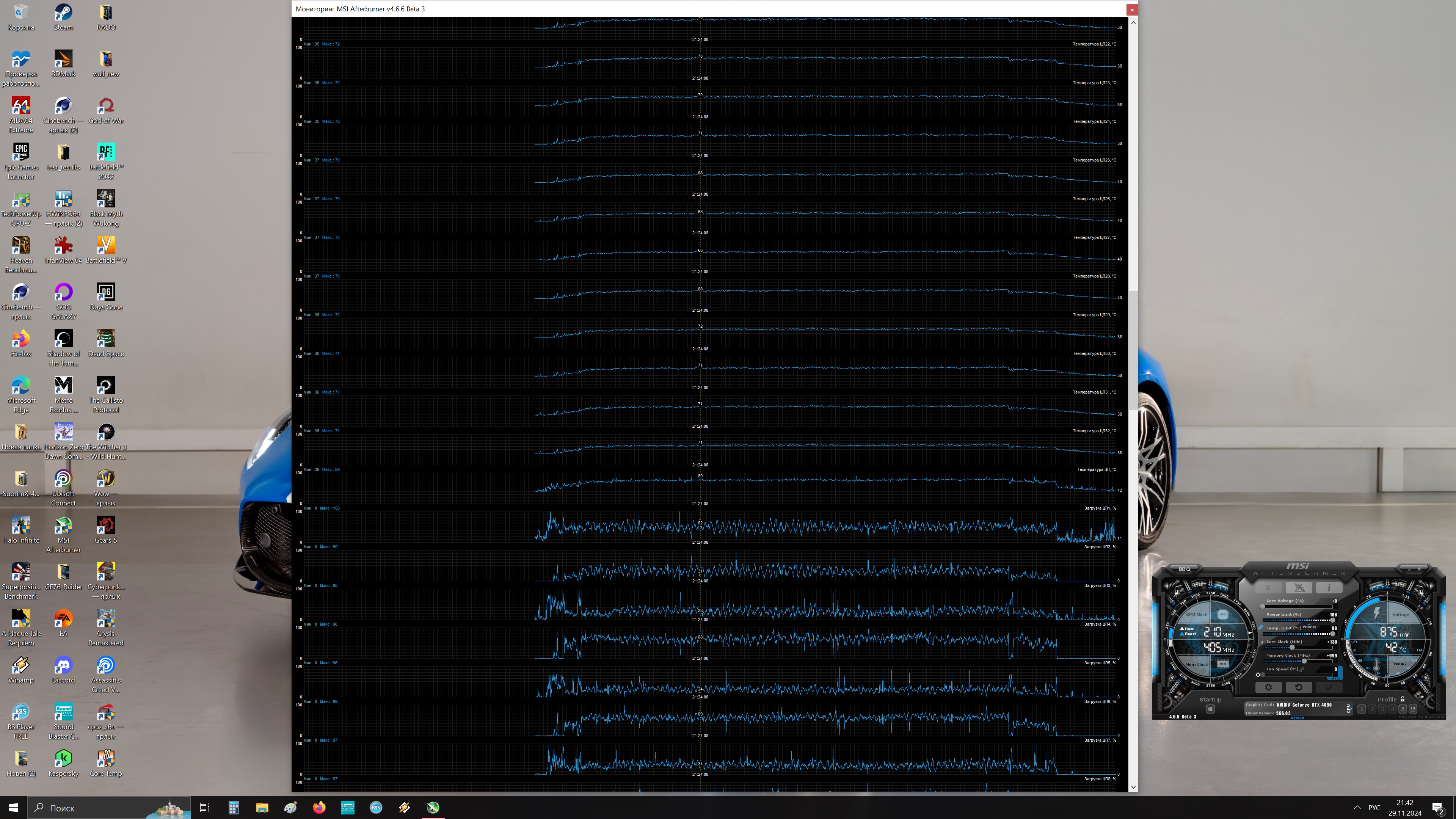Open the info 'i' button in Afterburner
This screenshot has width=1456, height=819.
click(1329, 588)
